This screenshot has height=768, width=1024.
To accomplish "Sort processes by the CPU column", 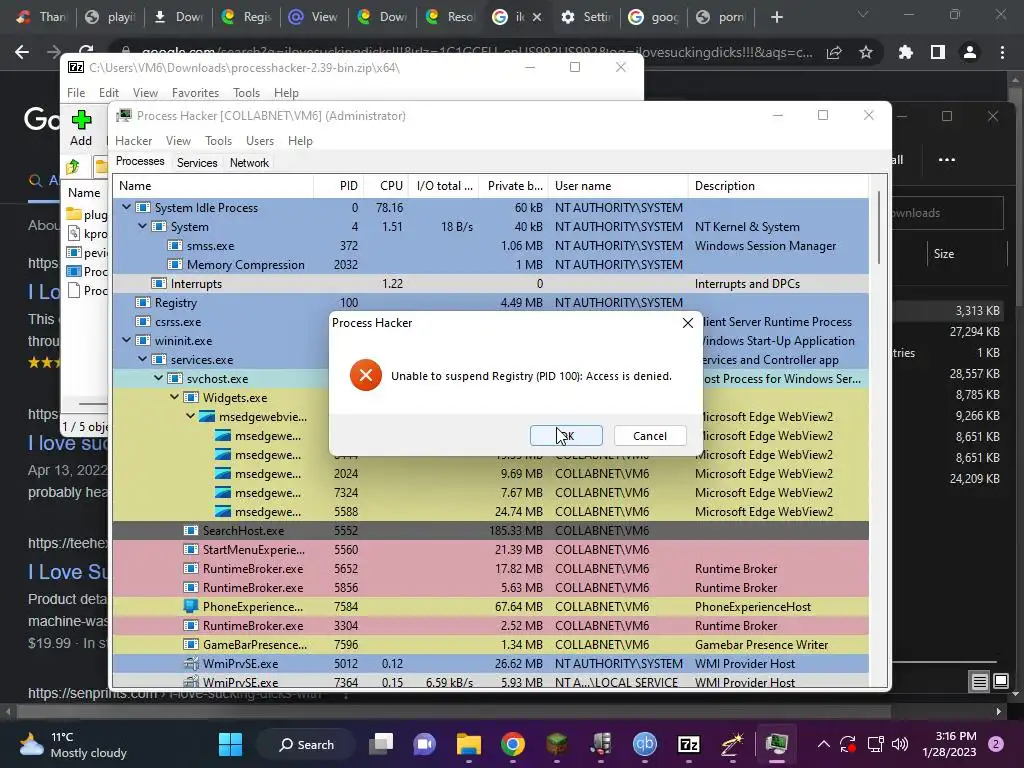I will coord(386,186).
